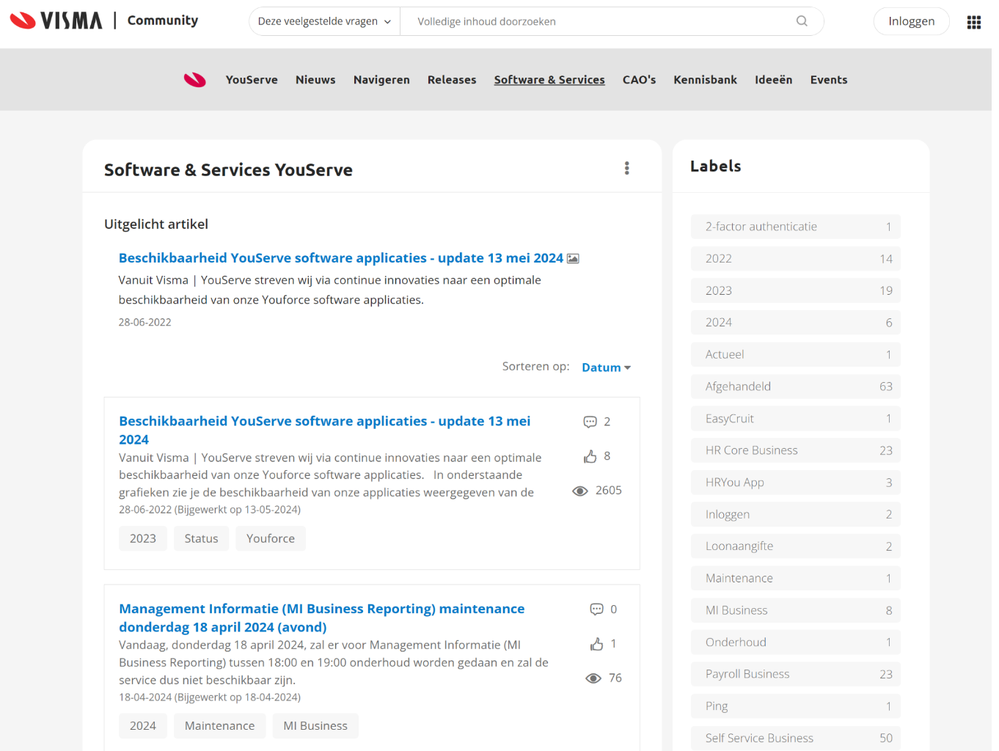Click comments icon of Beschikbaarheid article

pyautogui.click(x=590, y=422)
